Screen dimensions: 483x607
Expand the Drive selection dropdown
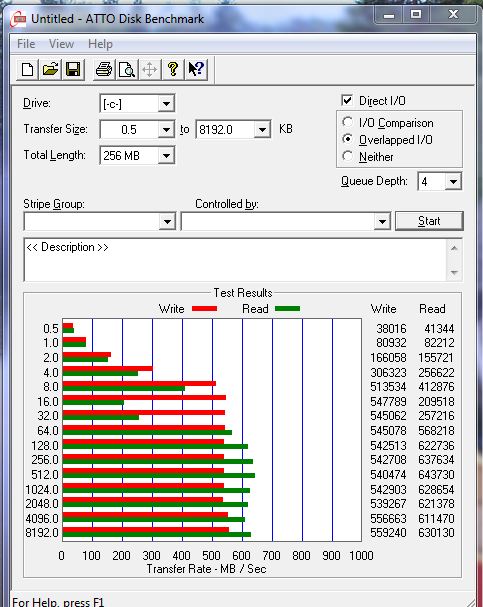pyautogui.click(x=166, y=104)
